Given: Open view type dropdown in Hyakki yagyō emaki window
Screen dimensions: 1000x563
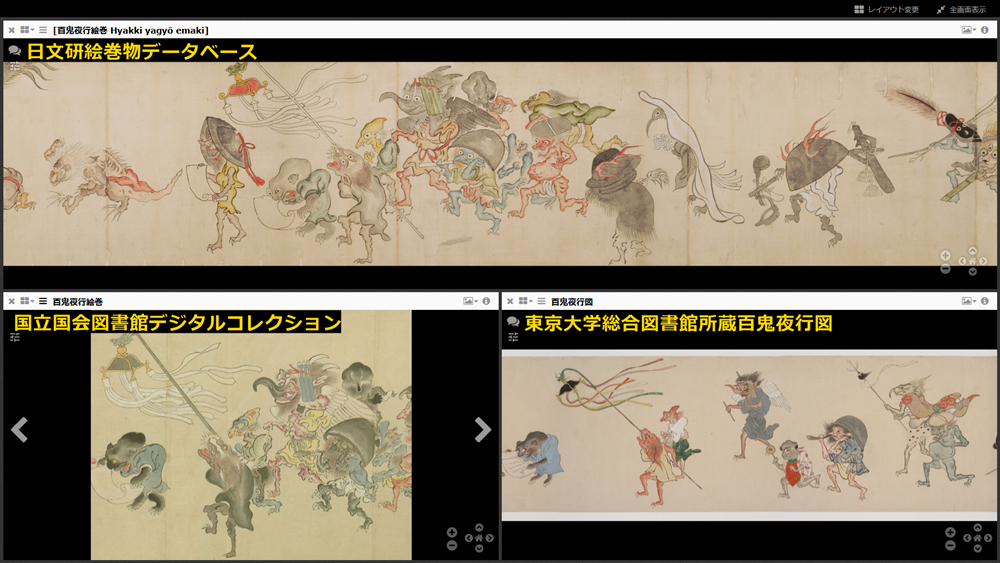Looking at the screenshot, I should pos(969,30).
